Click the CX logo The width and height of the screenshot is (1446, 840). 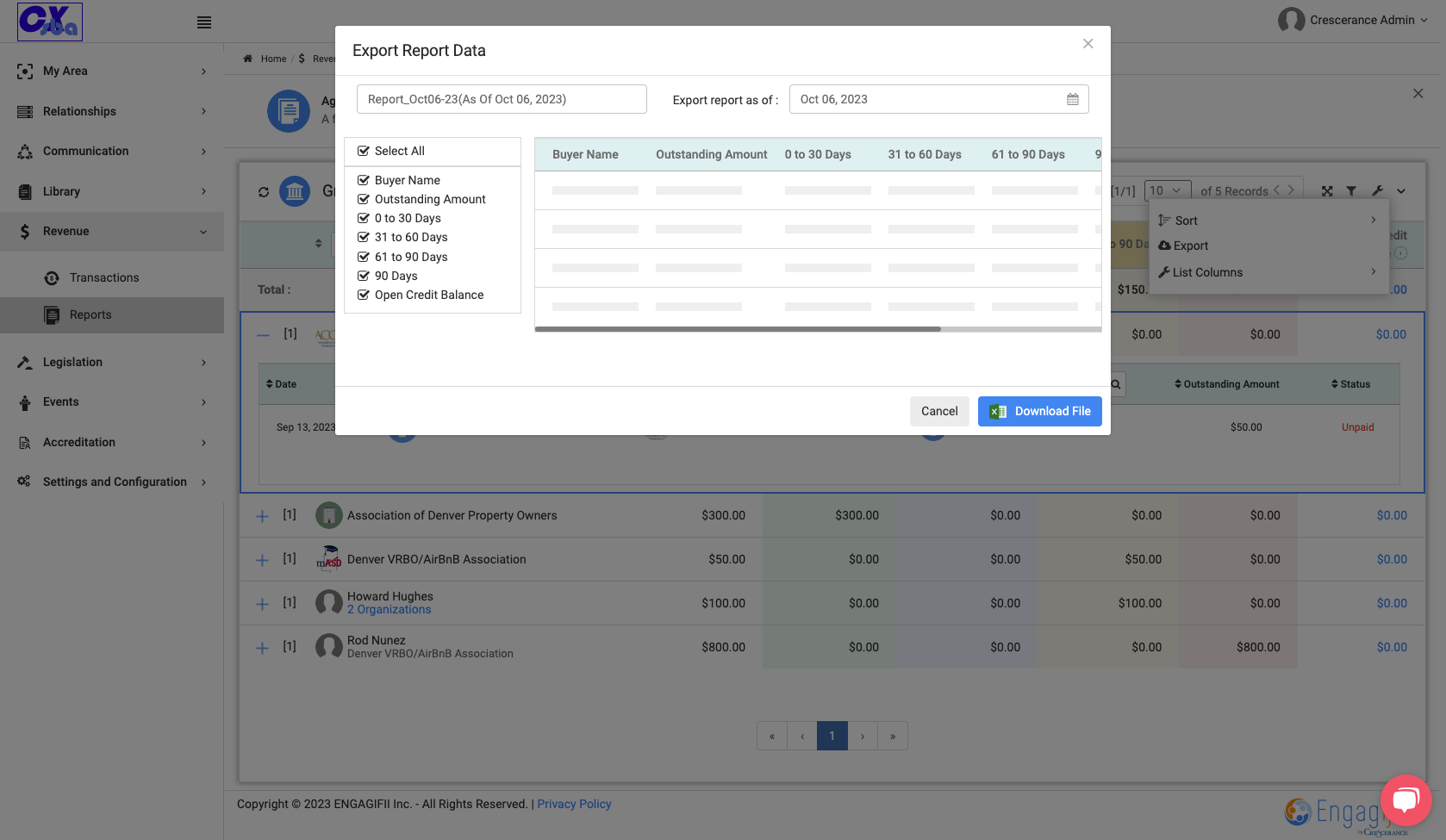(50, 22)
